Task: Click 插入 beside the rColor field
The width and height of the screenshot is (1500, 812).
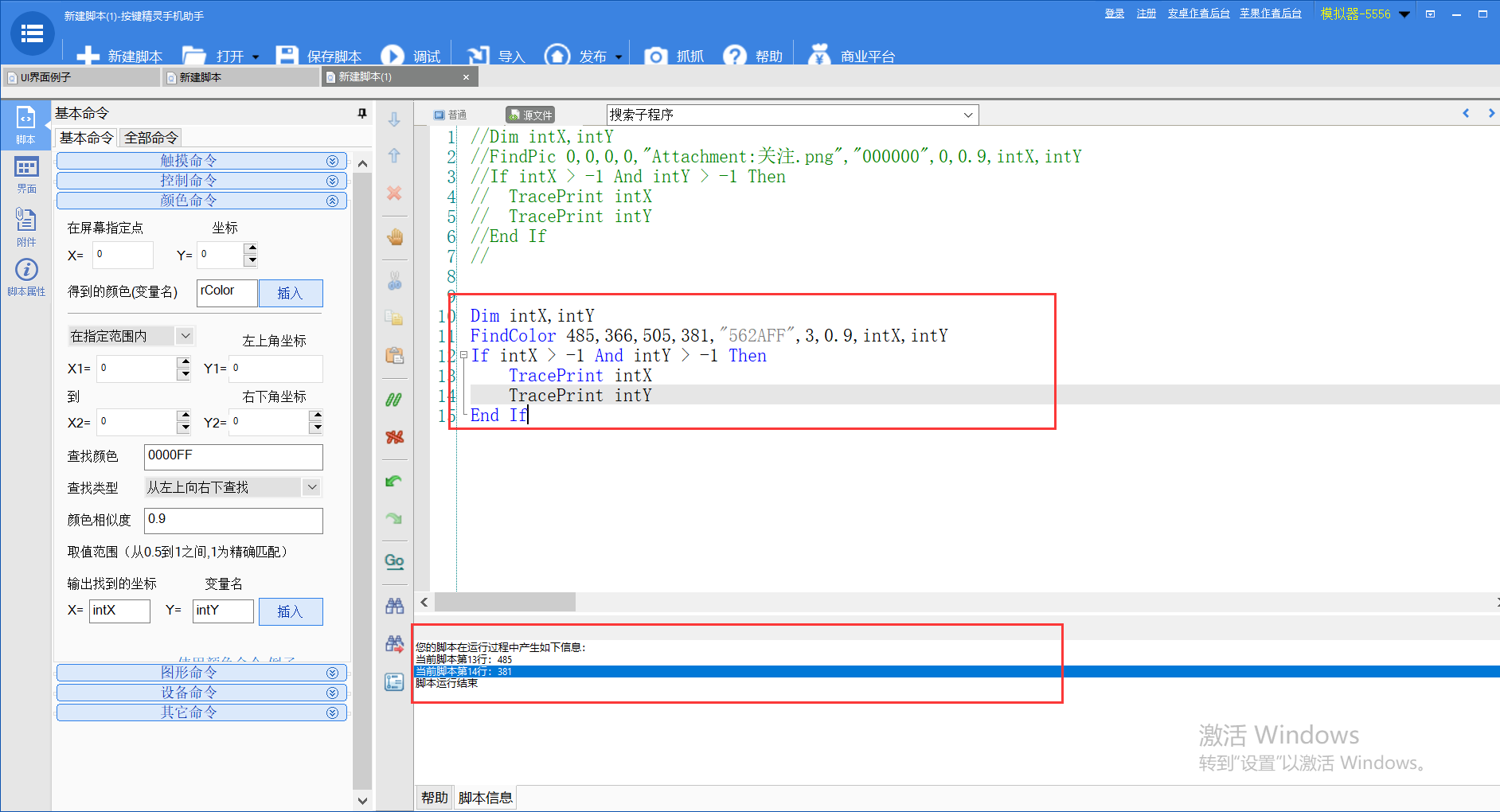Action: pyautogui.click(x=291, y=293)
